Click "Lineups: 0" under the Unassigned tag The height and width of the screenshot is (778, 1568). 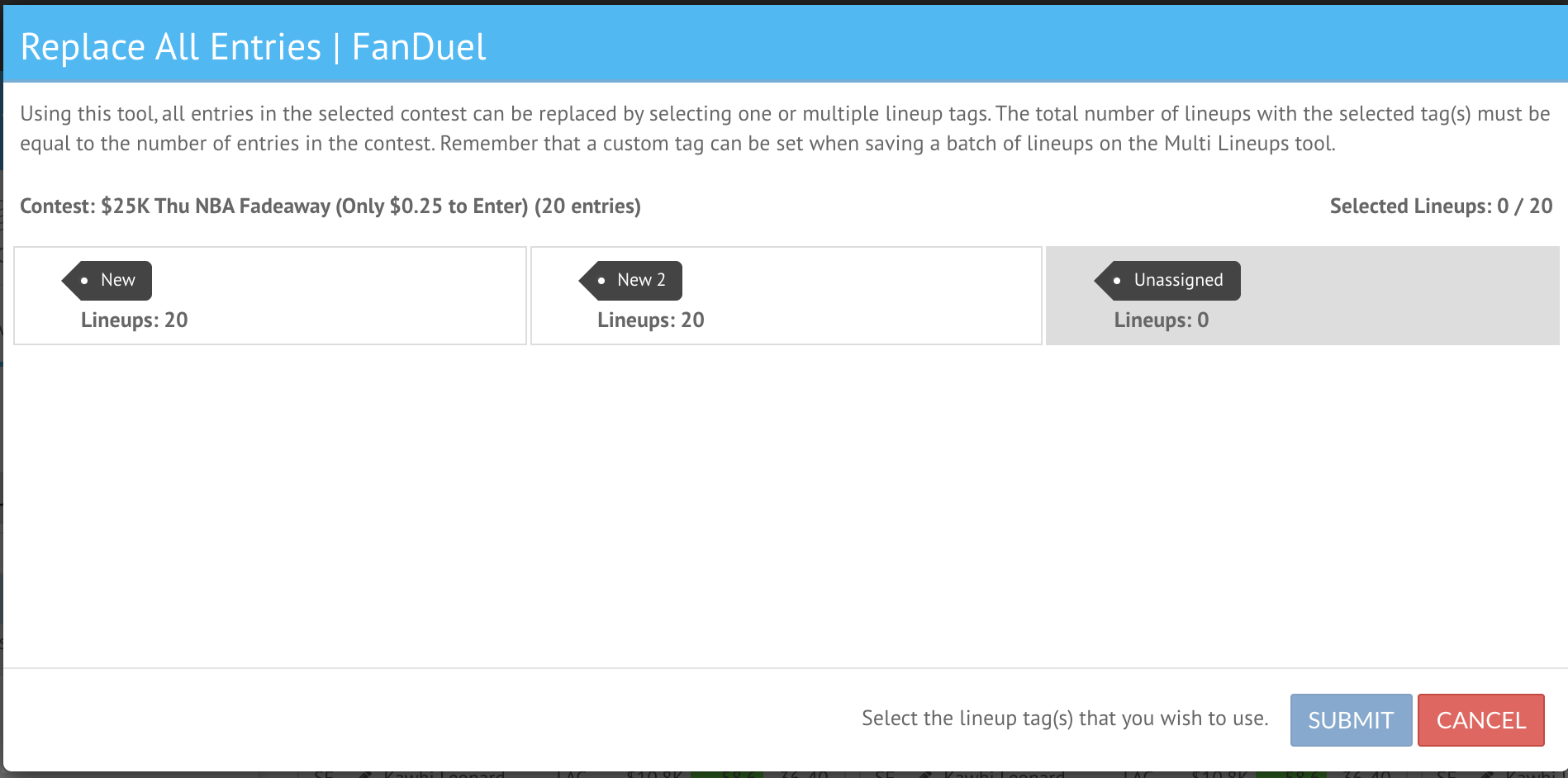[x=1162, y=320]
